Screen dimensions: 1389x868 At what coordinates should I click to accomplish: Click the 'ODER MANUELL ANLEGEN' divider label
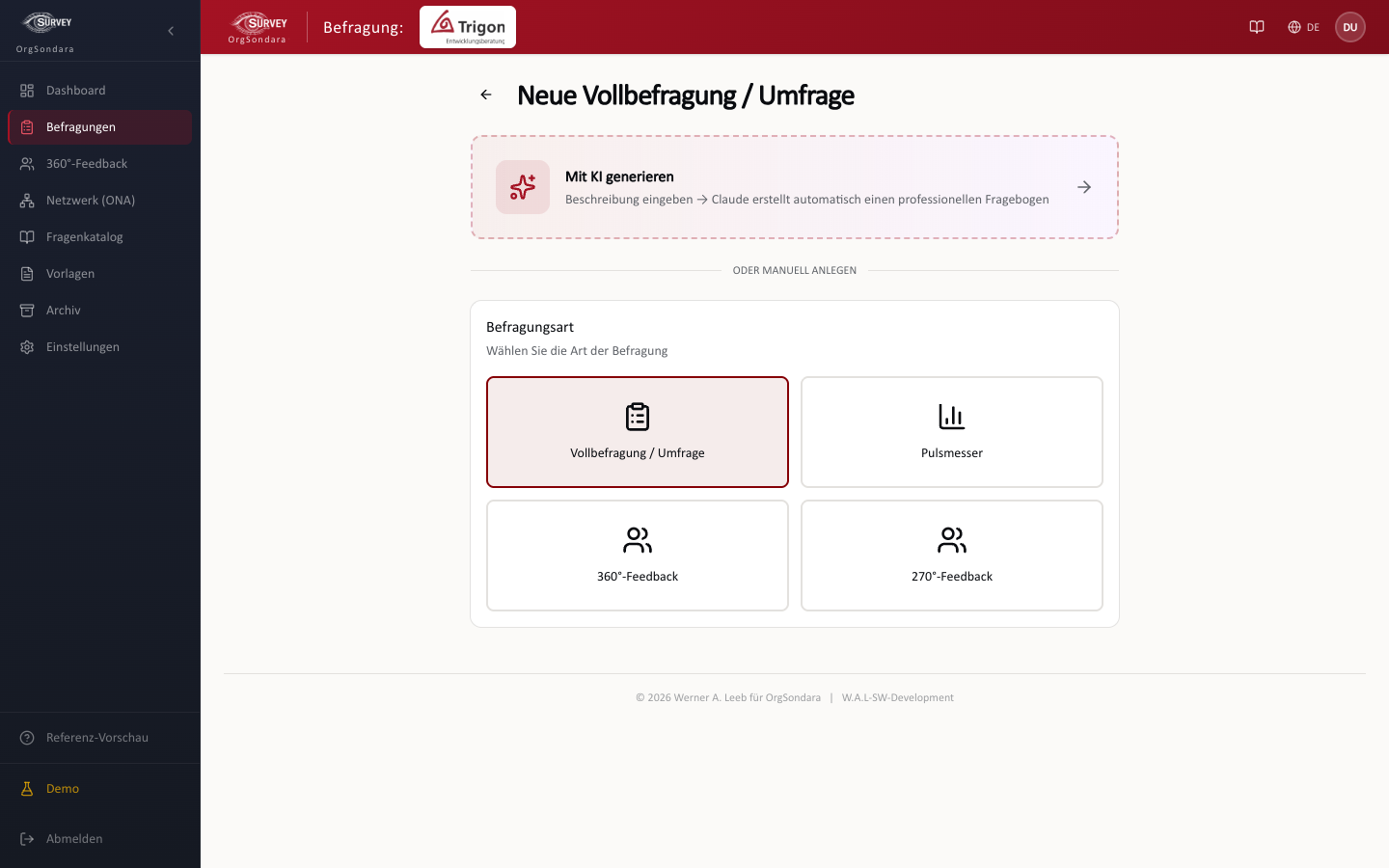click(795, 270)
